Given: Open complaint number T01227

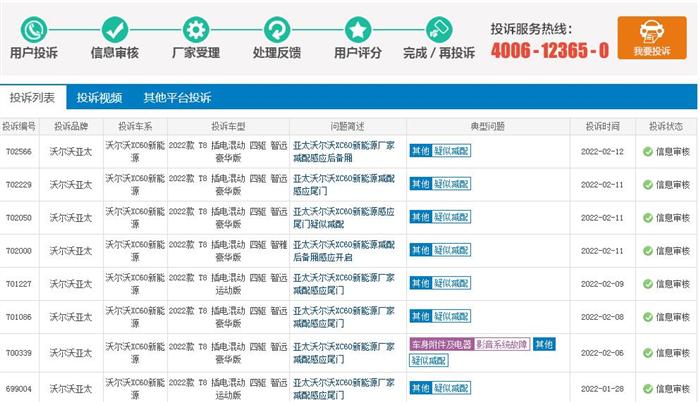Looking at the screenshot, I should pyautogui.click(x=19, y=284).
